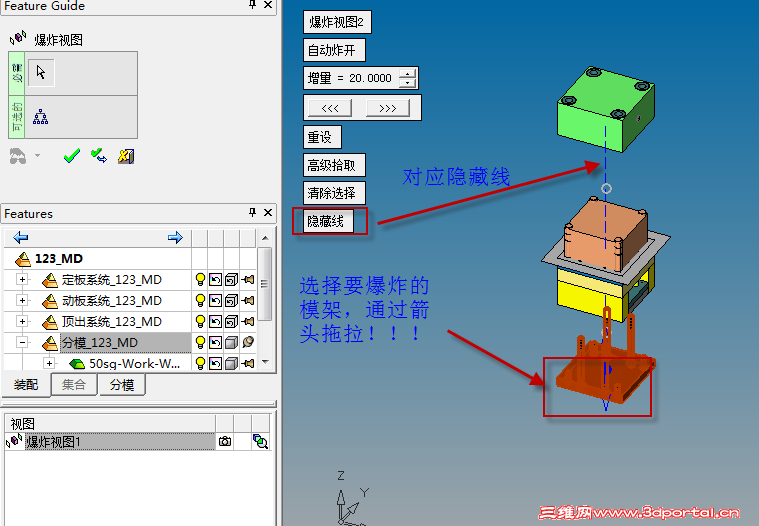
Task: Switch to the 分模 tab
Action: click(121, 385)
